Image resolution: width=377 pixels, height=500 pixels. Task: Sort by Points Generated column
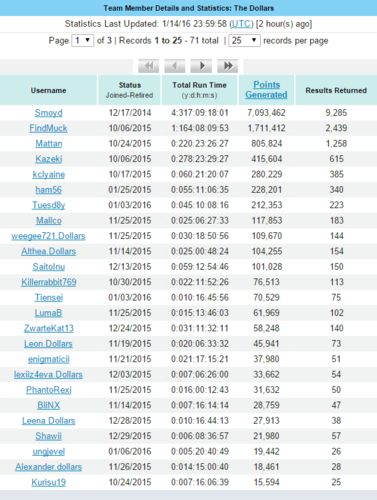click(266, 90)
